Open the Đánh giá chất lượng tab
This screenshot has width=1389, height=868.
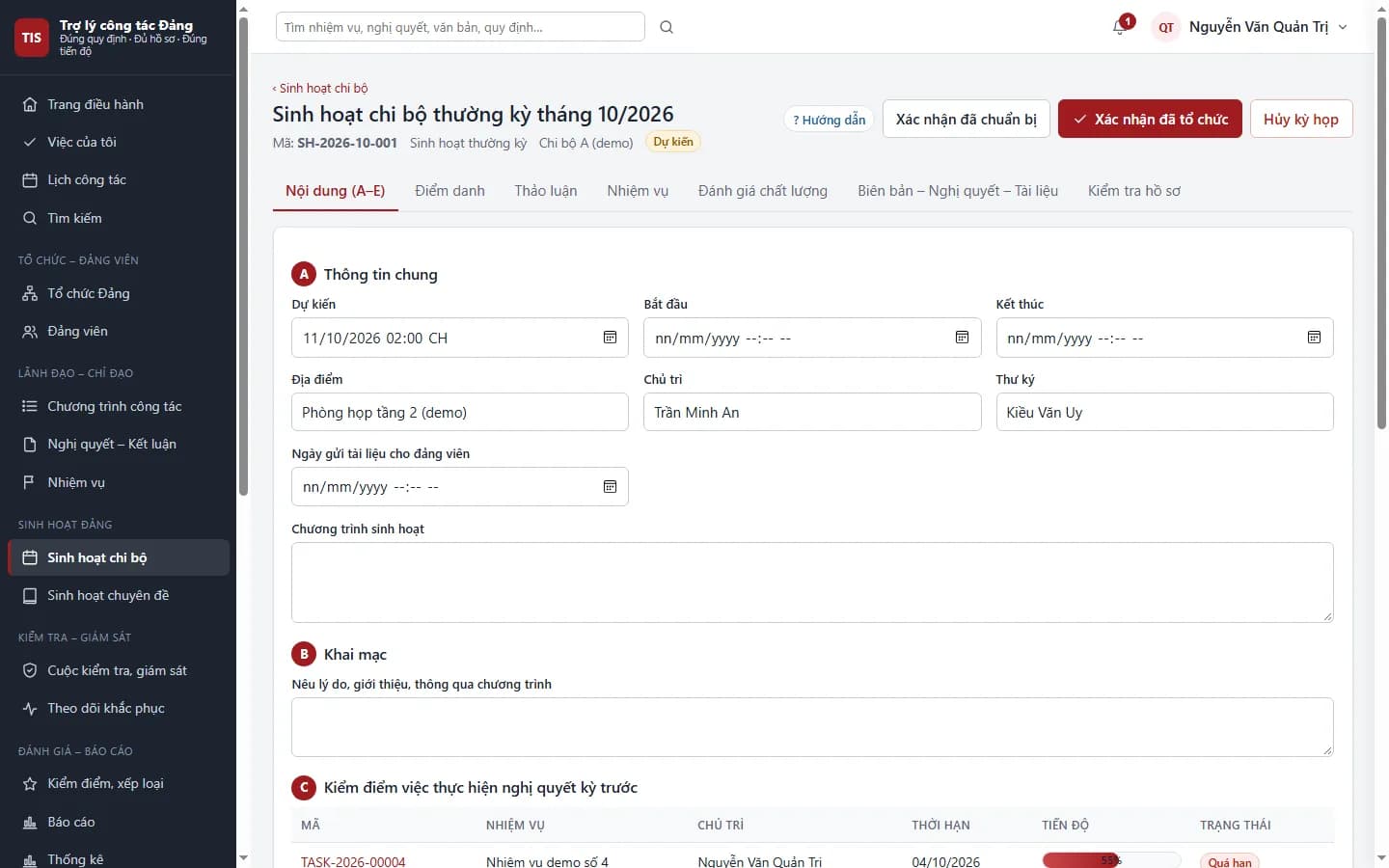click(763, 191)
